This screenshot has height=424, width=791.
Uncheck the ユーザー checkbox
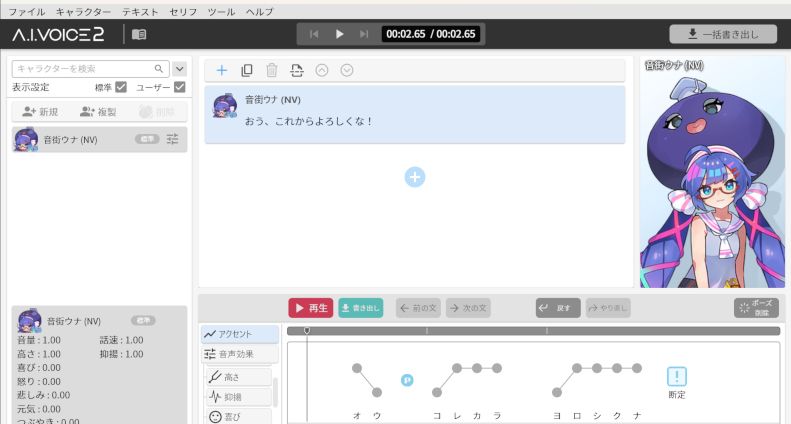[180, 87]
